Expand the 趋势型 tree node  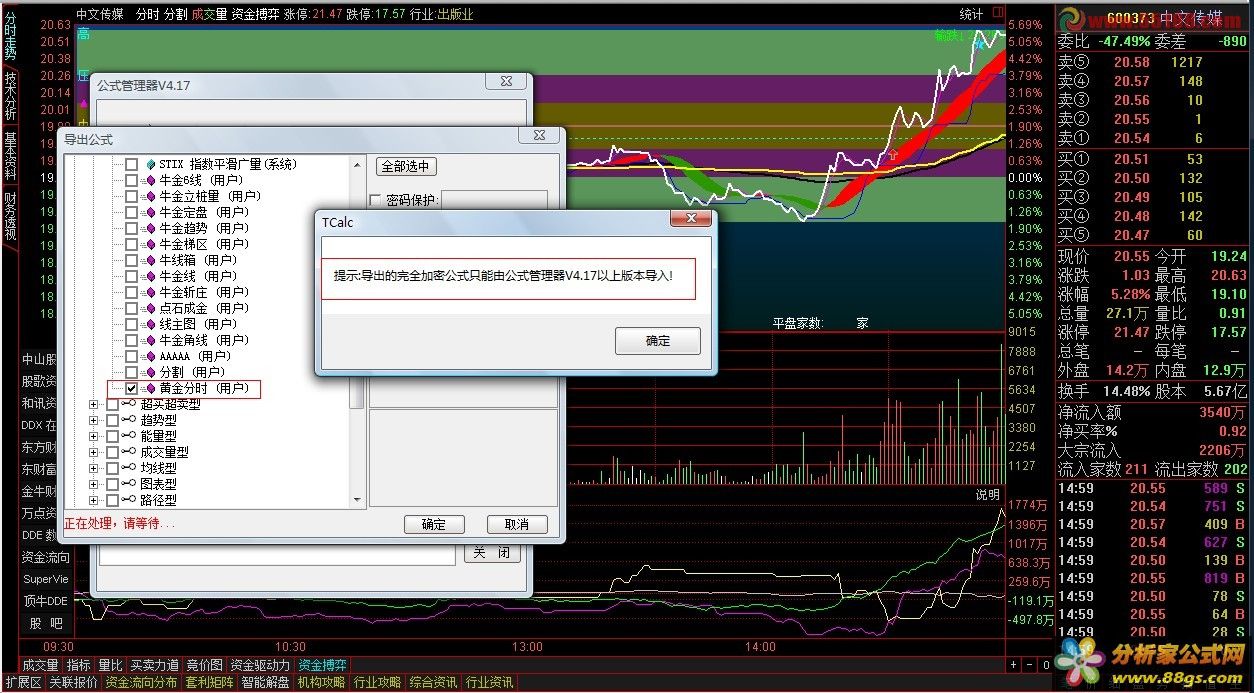pos(94,420)
